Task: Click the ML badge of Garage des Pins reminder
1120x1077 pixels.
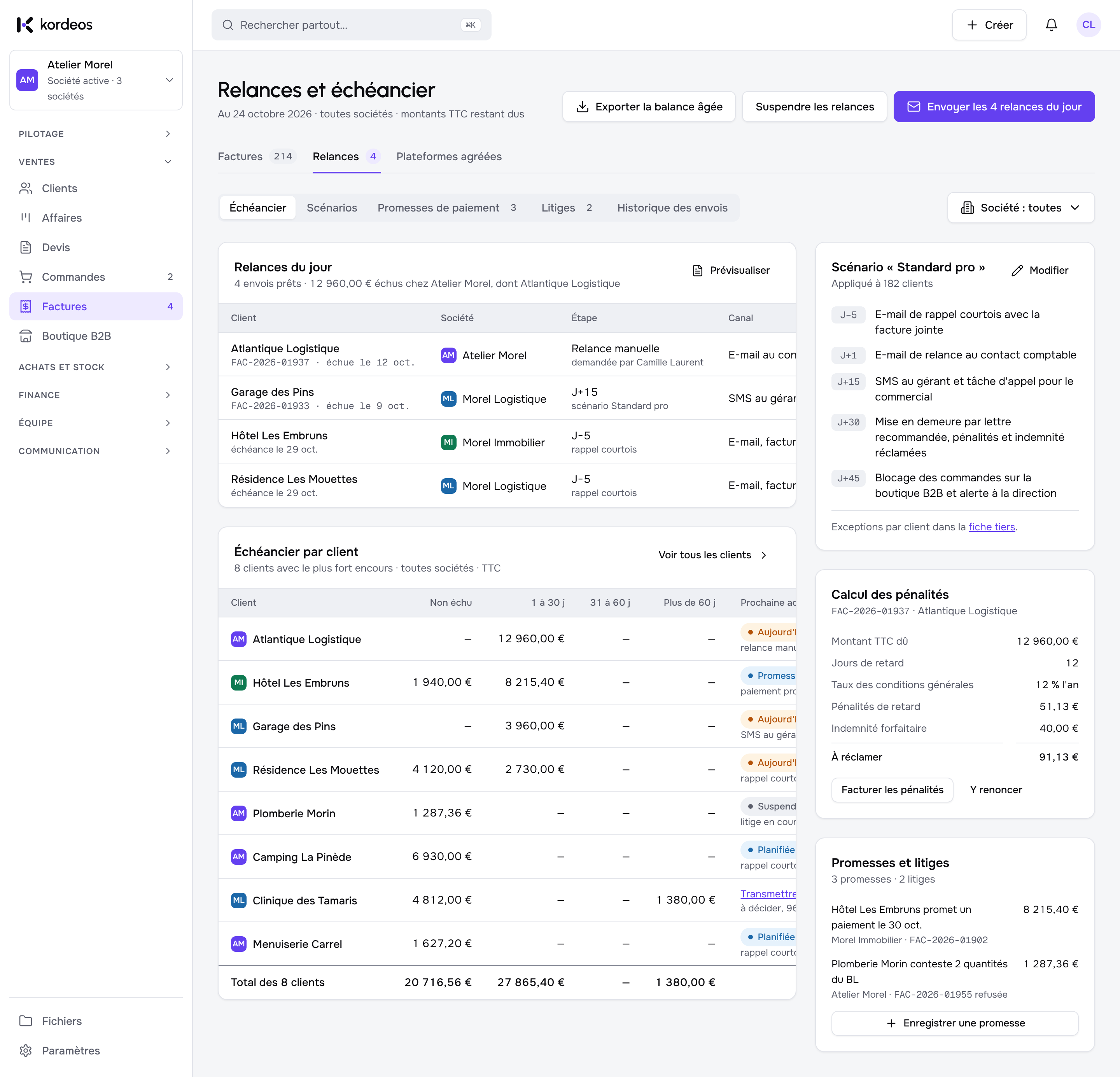Action: click(448, 398)
